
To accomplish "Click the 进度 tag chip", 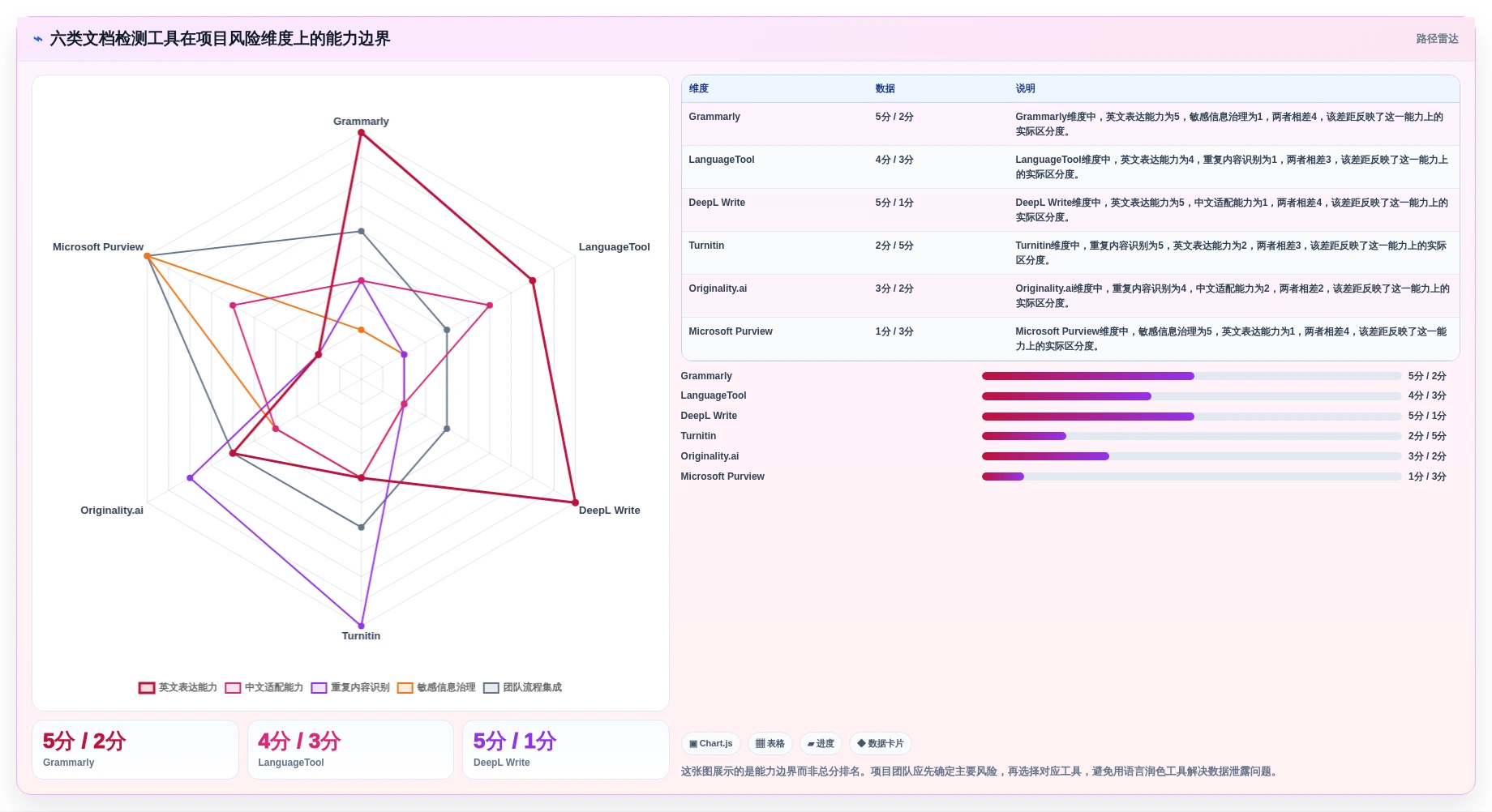I will pos(821,743).
